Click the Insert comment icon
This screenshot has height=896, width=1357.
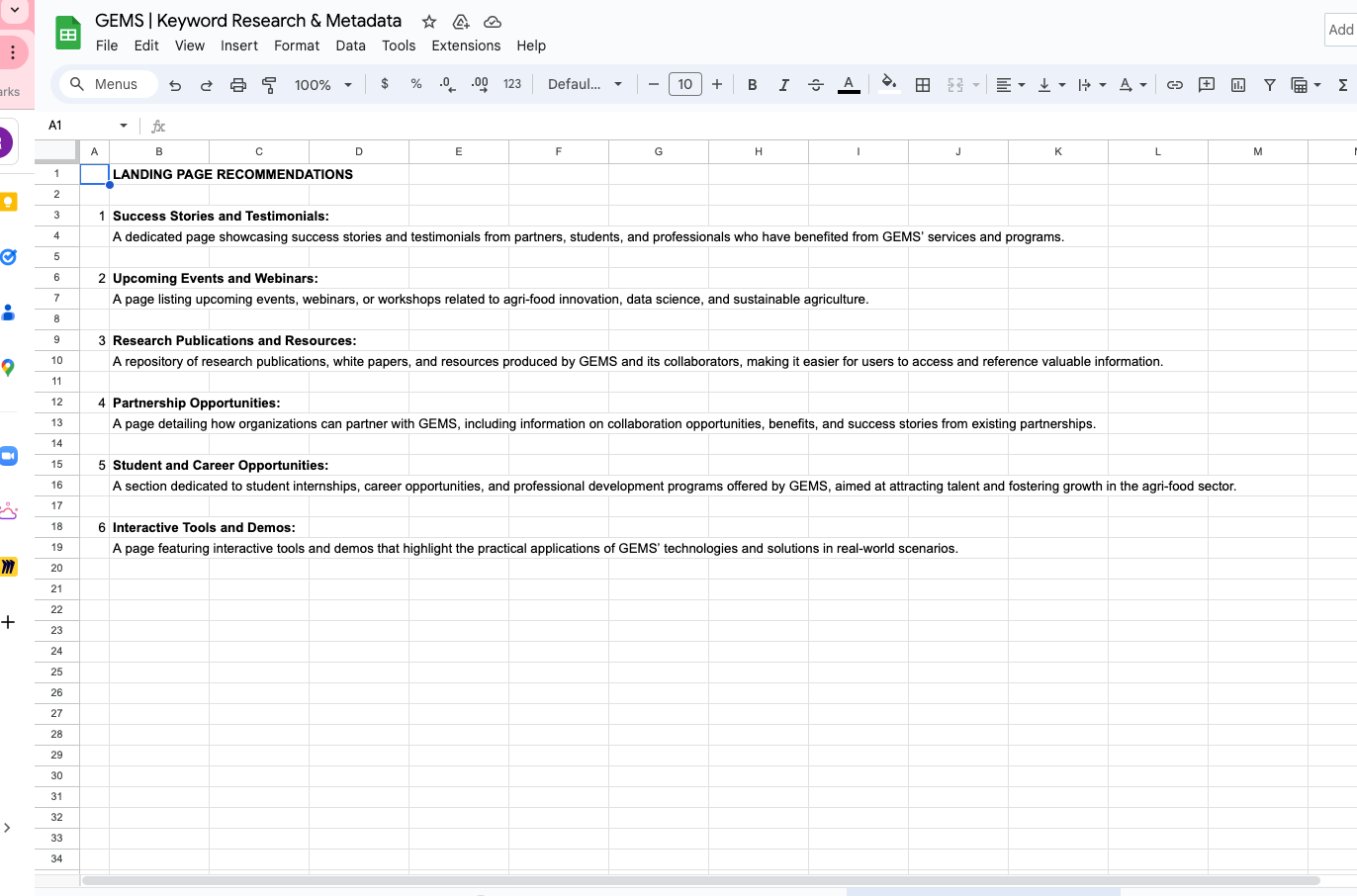pyautogui.click(x=1206, y=85)
